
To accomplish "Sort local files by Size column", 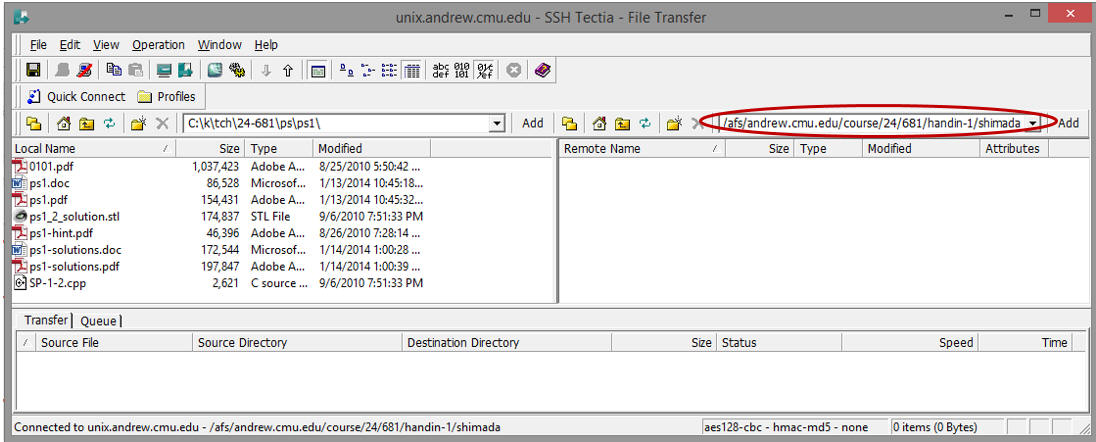I will click(210, 148).
